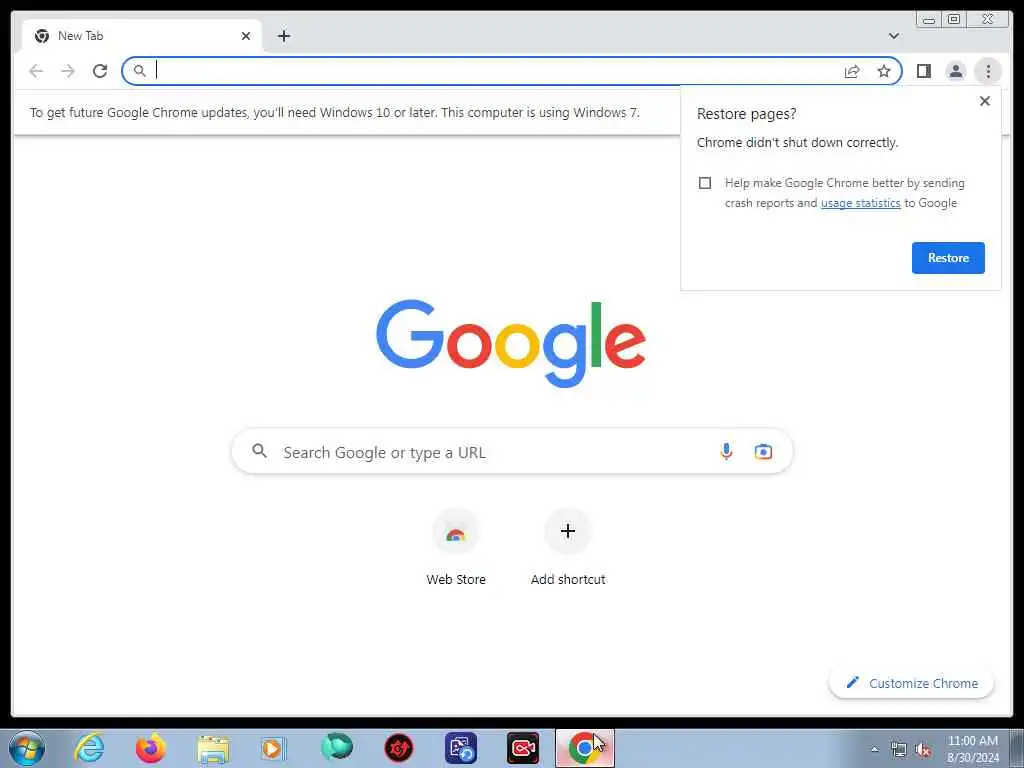Open the red screen recorder taskbar icon
Viewport: 1024px width, 768px height.
click(523, 748)
